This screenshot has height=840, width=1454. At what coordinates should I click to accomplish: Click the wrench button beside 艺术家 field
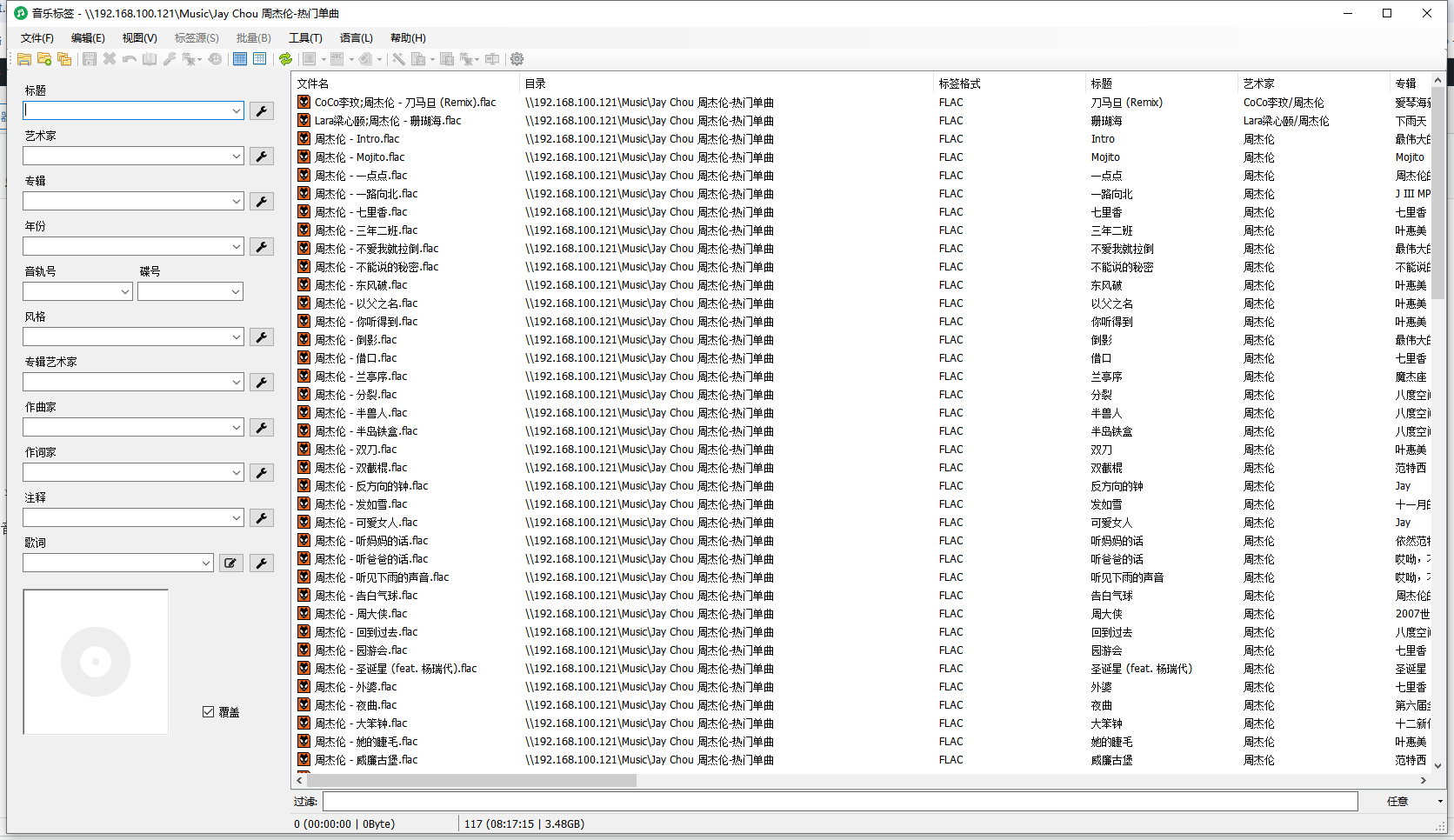tap(262, 156)
